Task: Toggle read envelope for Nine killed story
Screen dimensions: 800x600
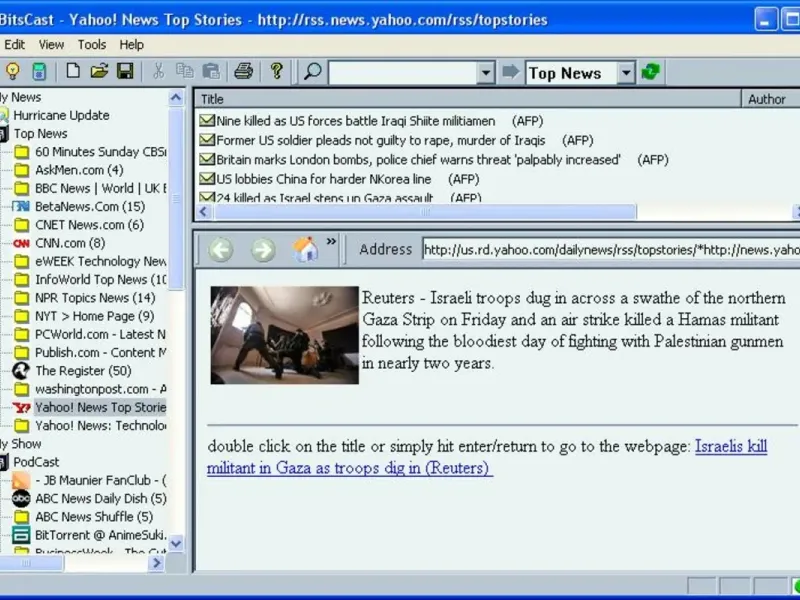Action: (207, 120)
